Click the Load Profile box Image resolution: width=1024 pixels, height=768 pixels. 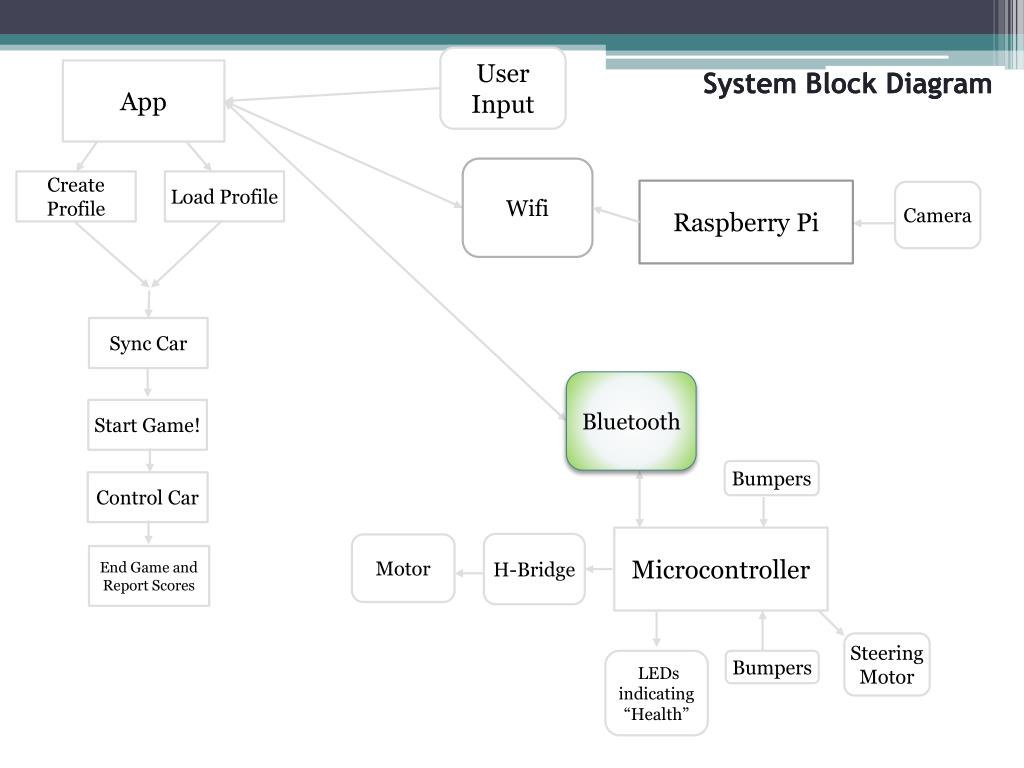tap(224, 197)
